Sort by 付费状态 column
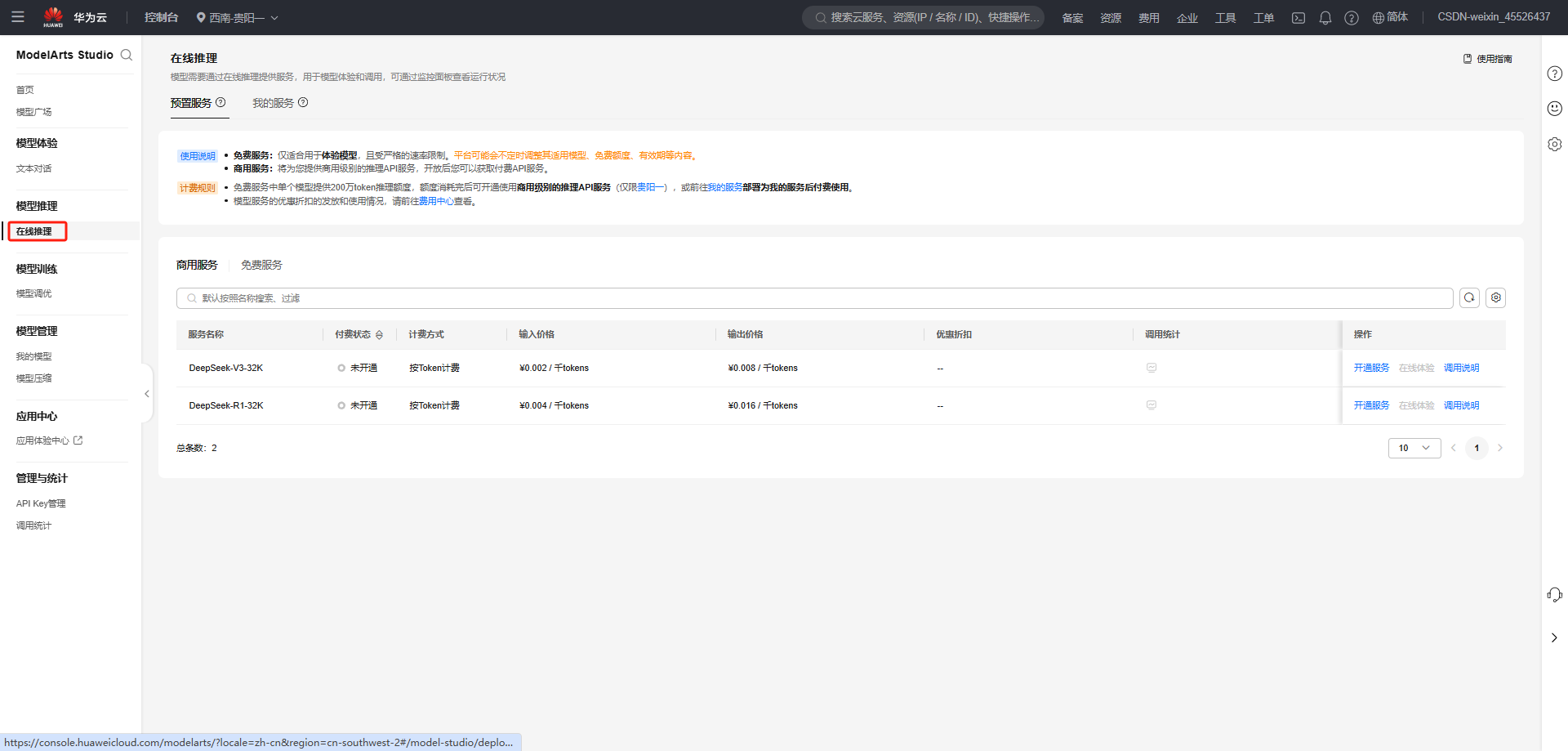The height and width of the screenshot is (751, 1568). pos(379,335)
